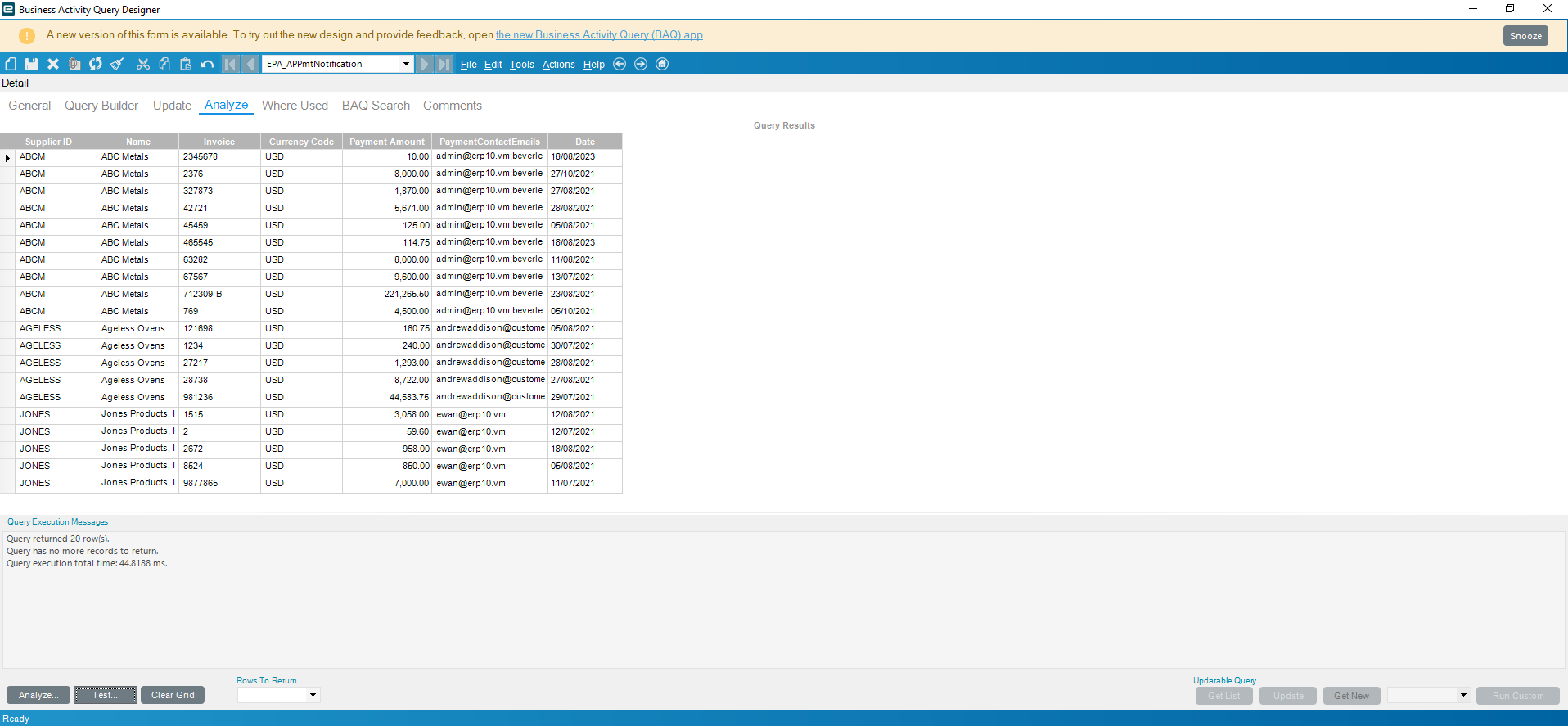This screenshot has height=726, width=1568.
Task: Click invoice cell 9877865
Action: [x=219, y=484]
